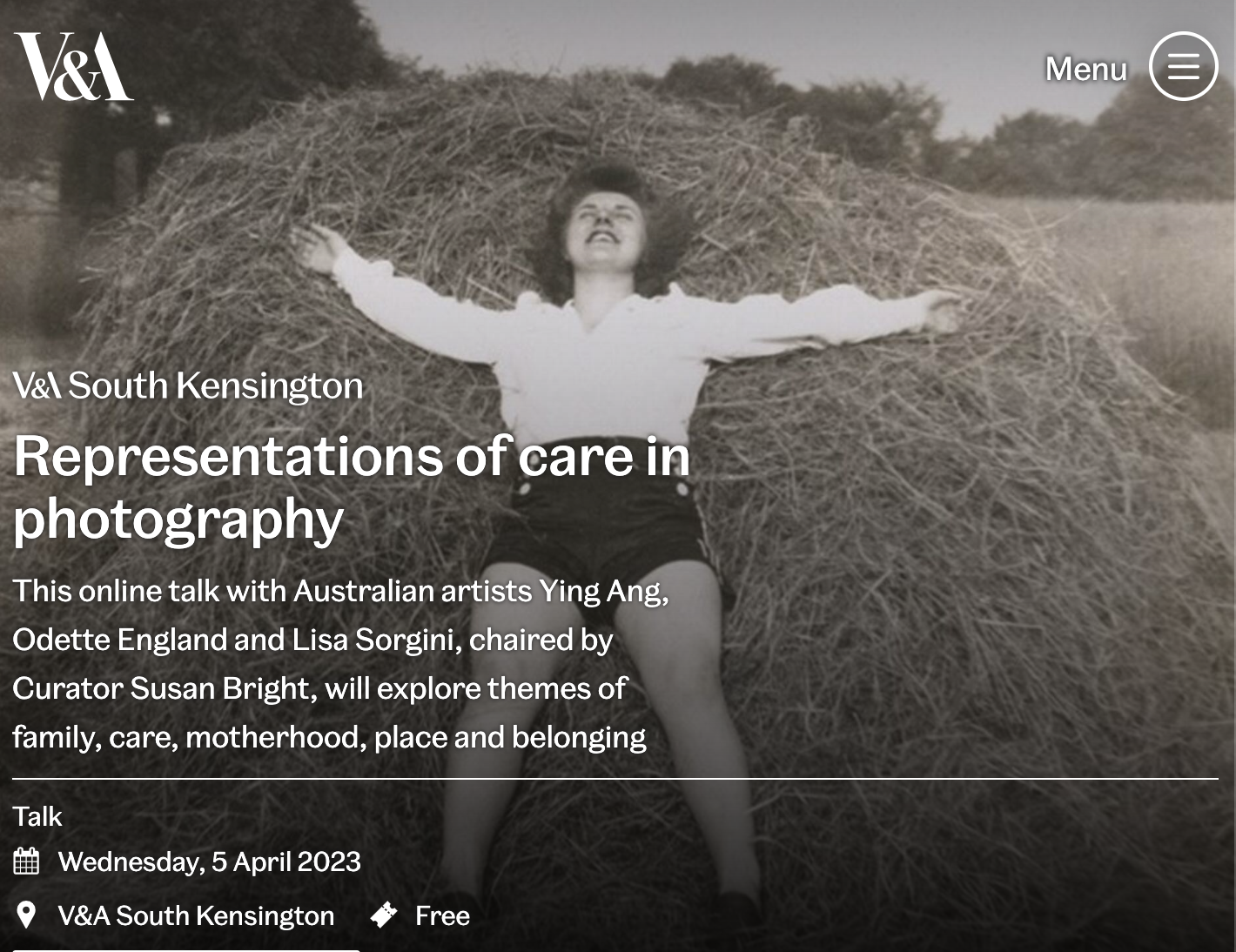The height and width of the screenshot is (952, 1236).
Task: Click the 'Talk' event type label
Action: pyautogui.click(x=37, y=816)
